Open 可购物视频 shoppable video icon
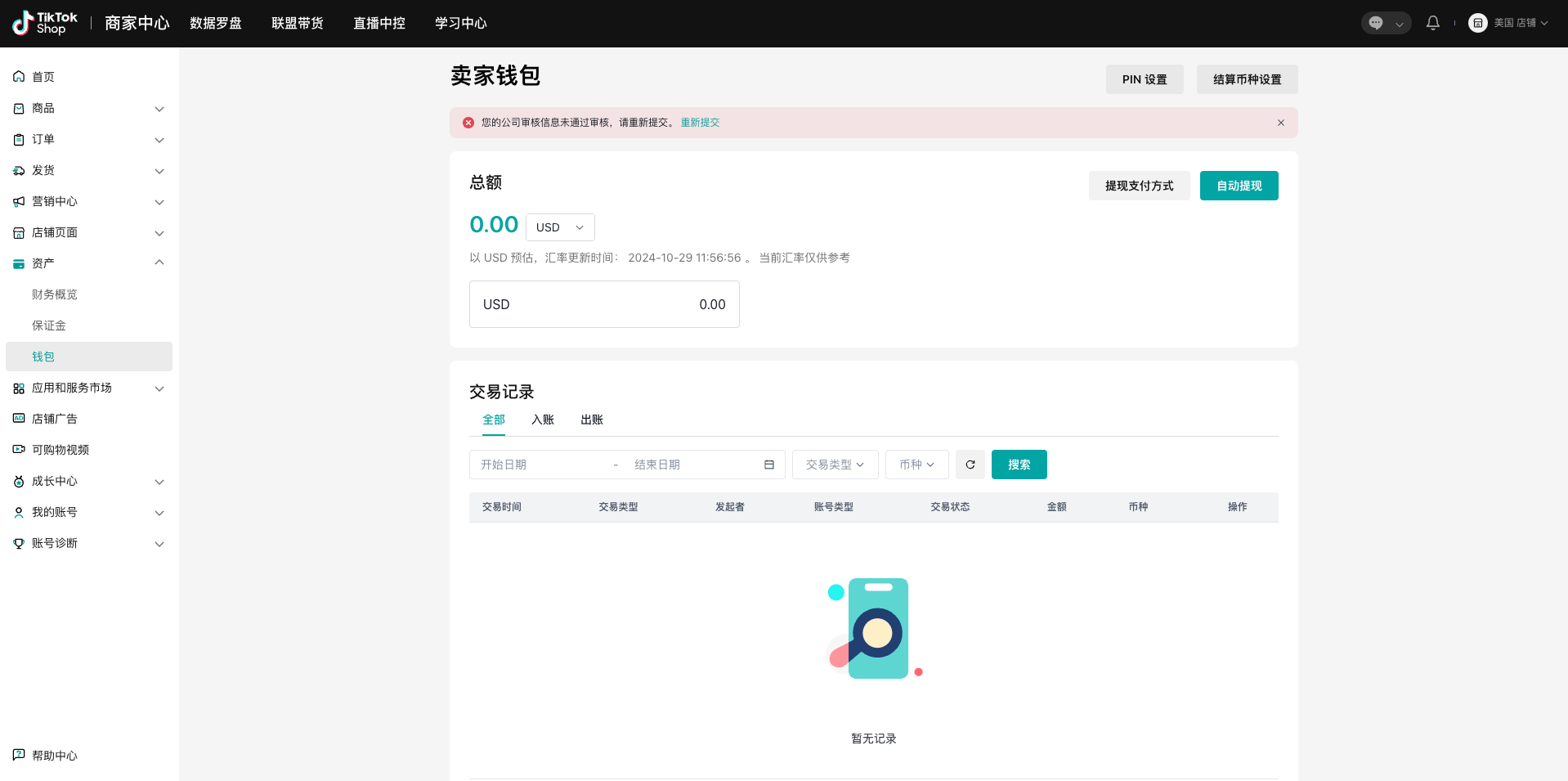The image size is (1568, 781). [x=19, y=450]
